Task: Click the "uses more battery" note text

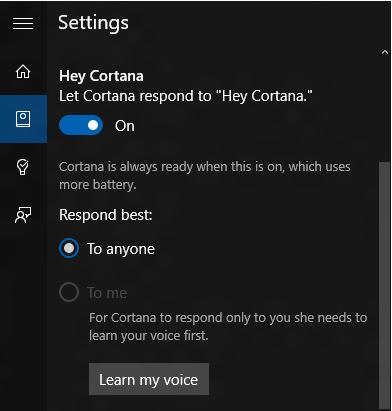Action: point(205,175)
